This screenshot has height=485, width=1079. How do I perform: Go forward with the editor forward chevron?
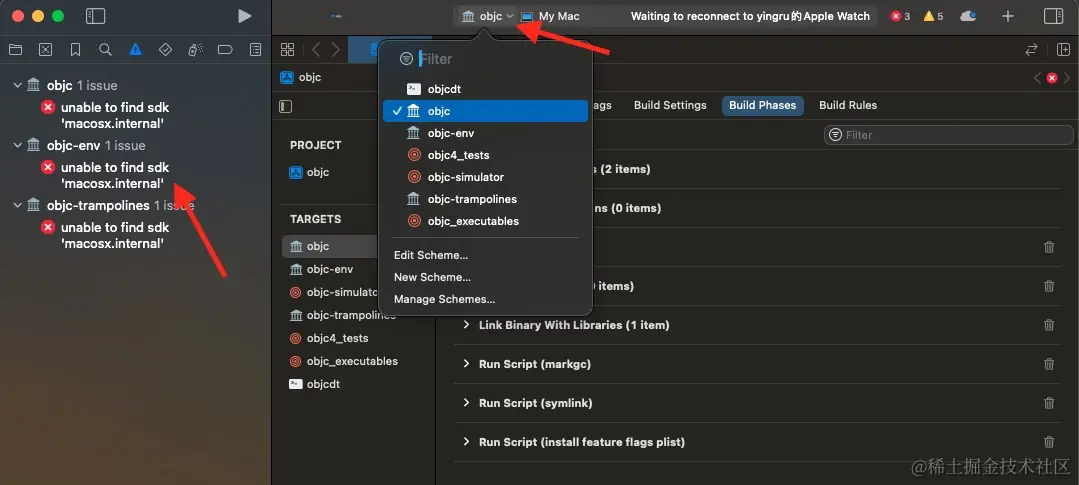[x=336, y=50]
